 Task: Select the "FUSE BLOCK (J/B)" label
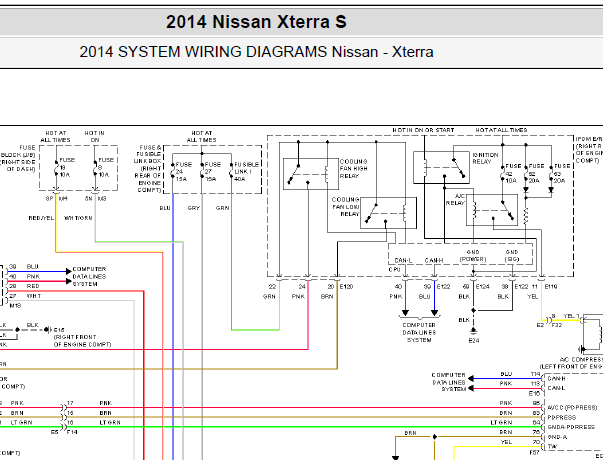[x=18, y=152]
